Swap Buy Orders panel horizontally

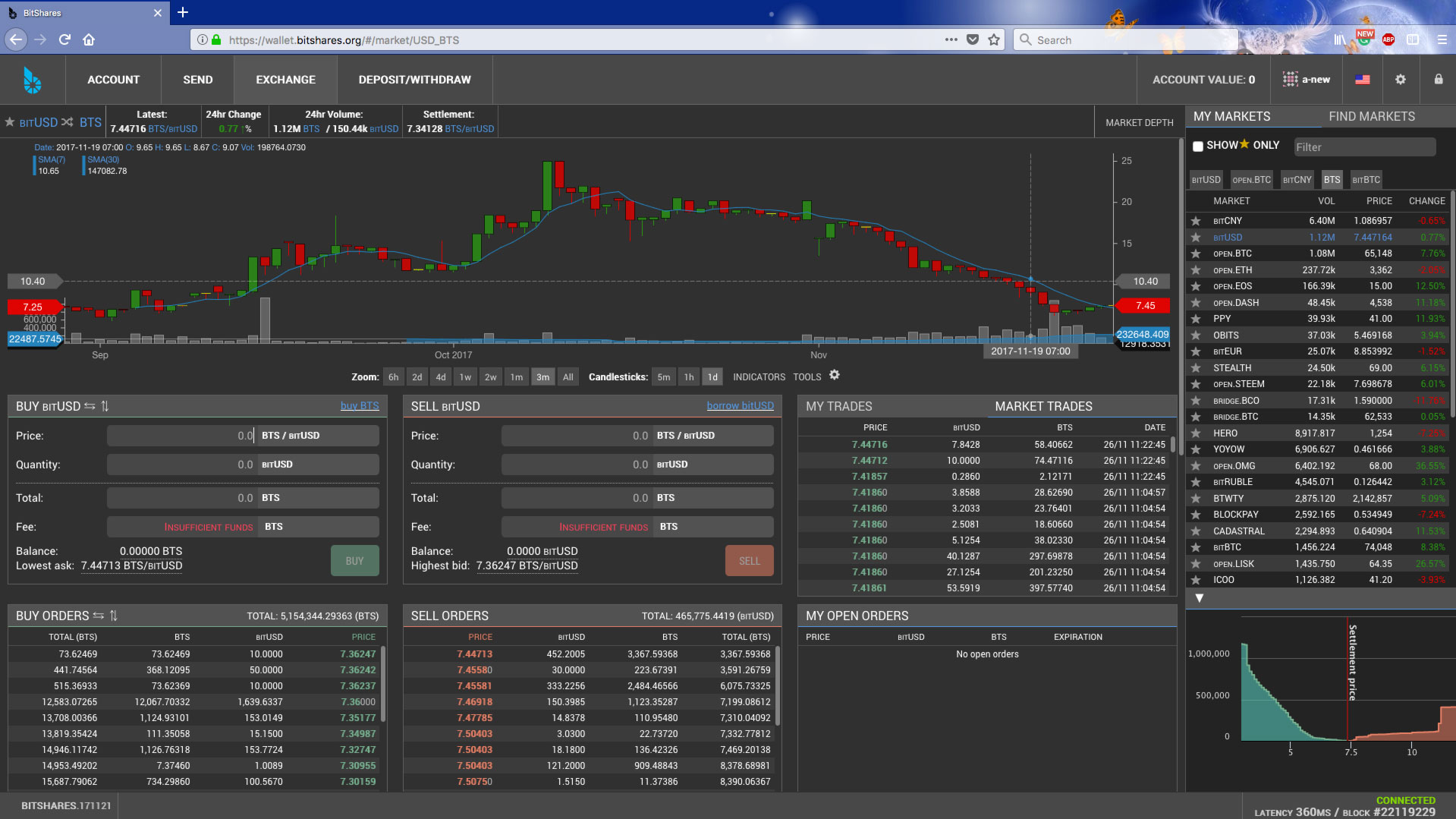click(x=98, y=616)
